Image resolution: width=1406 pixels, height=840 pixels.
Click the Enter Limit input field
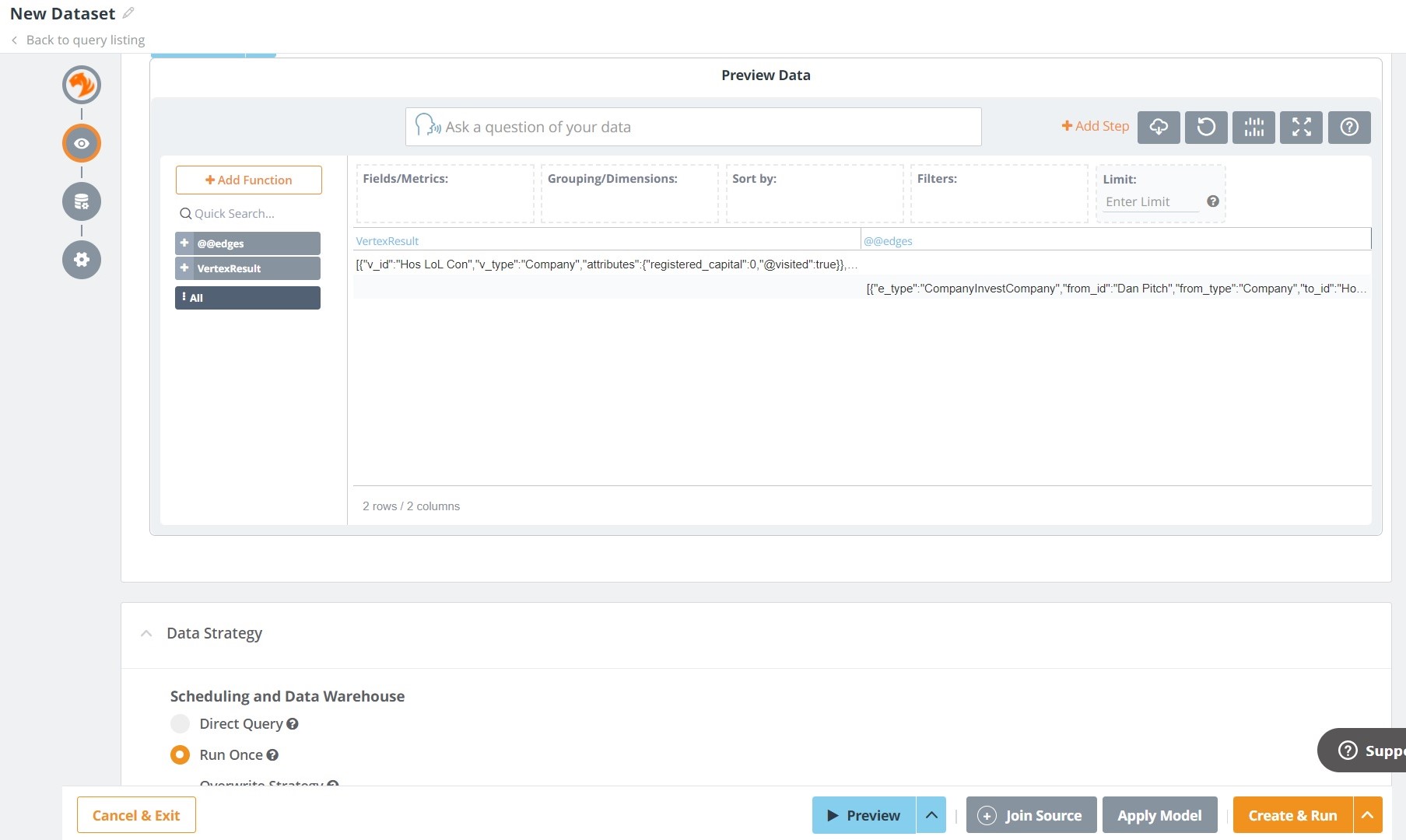tap(1152, 201)
